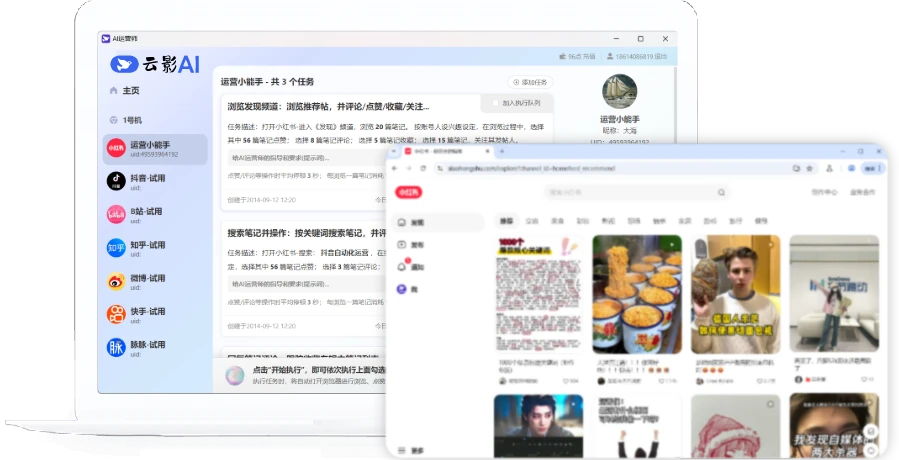Switch to the 美食 category tab
The height and width of the screenshot is (460, 899).
coord(556,220)
